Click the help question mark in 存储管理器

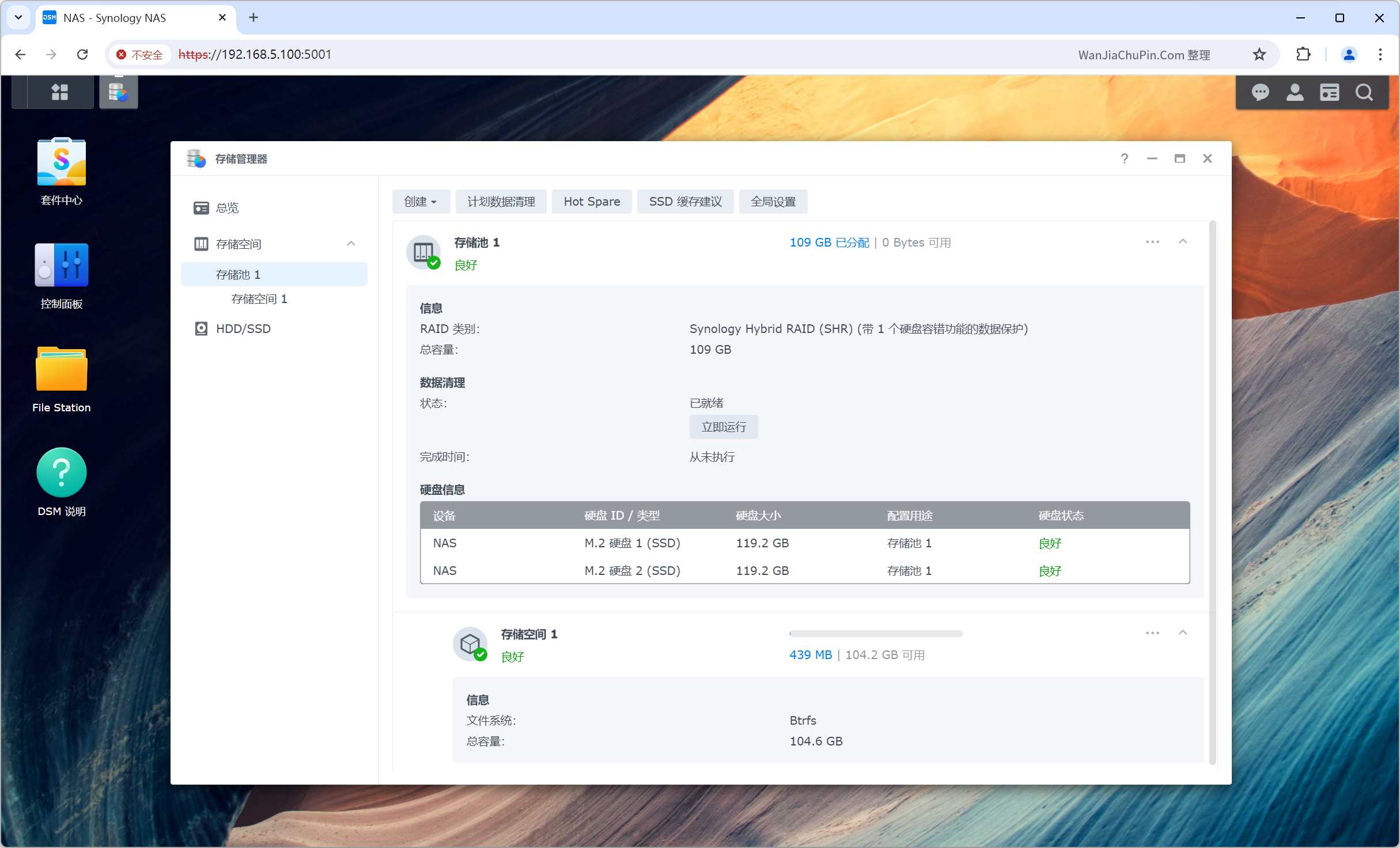[1124, 158]
